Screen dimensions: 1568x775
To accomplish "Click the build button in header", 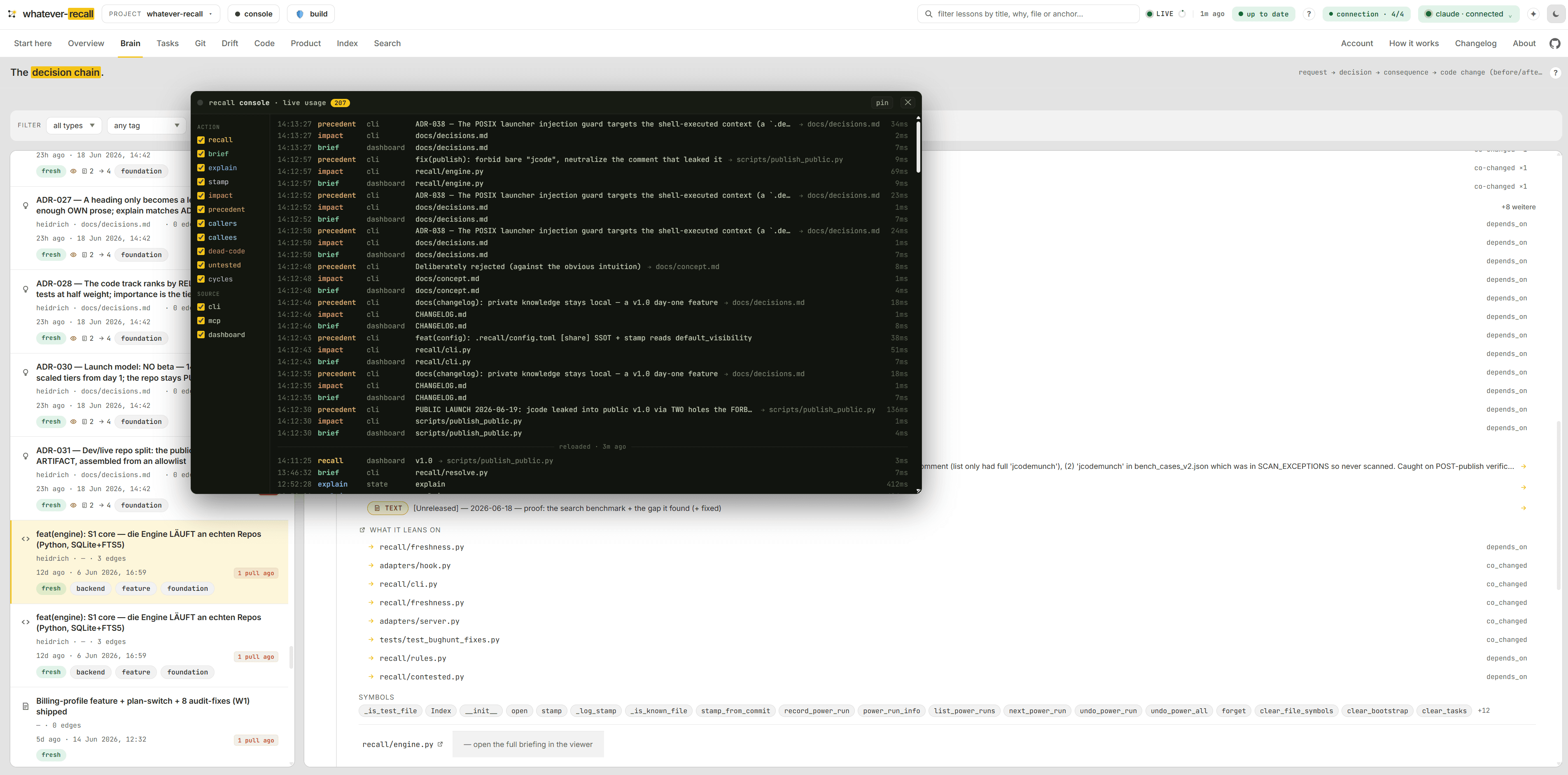I will click(310, 14).
